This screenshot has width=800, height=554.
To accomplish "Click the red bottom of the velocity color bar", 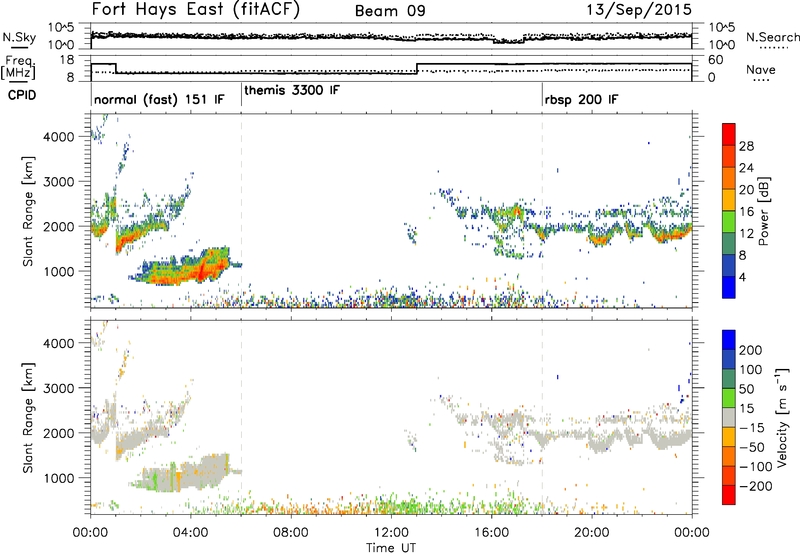I will pos(729,495).
